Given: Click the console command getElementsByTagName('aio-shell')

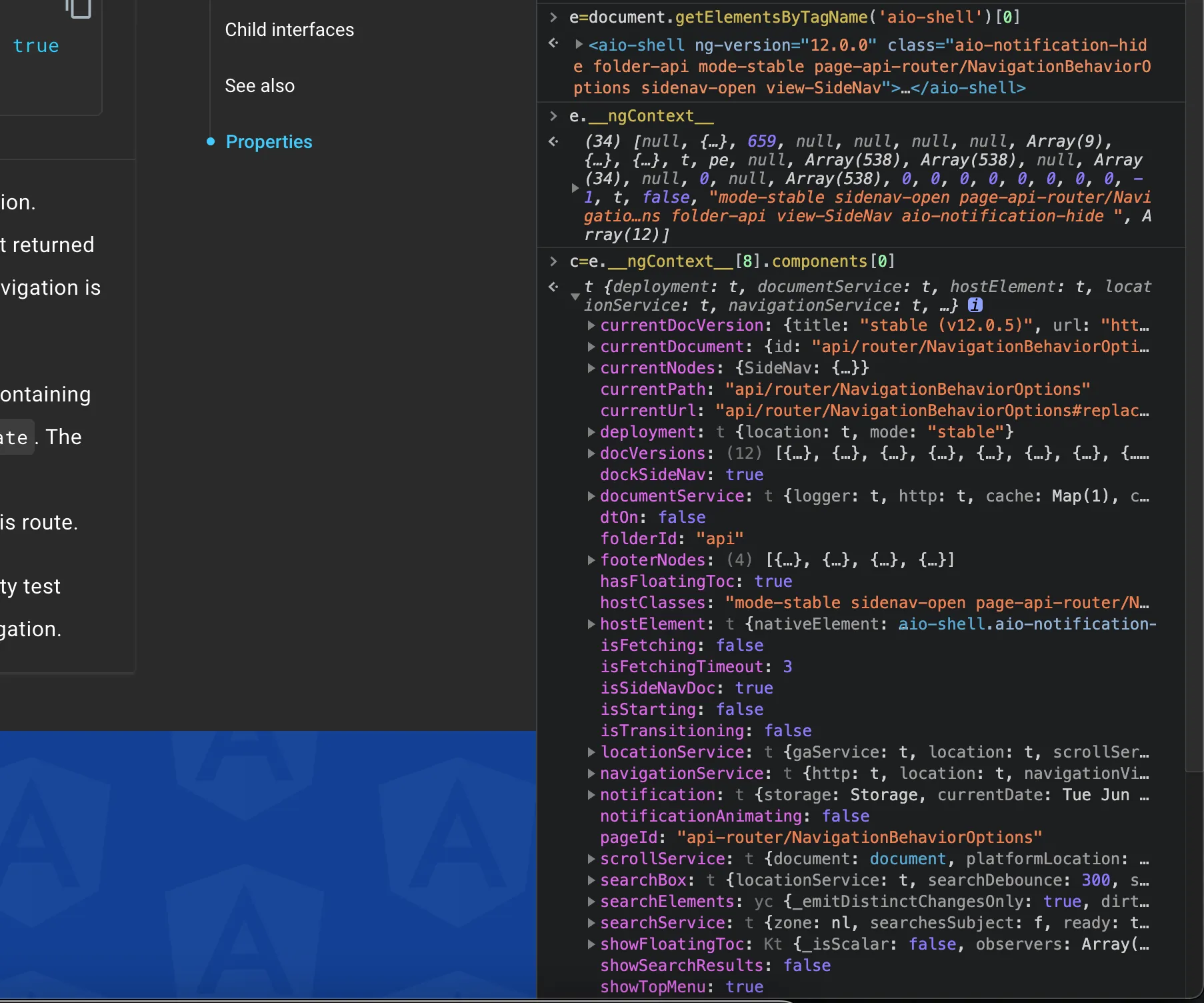Looking at the screenshot, I should coord(795,17).
